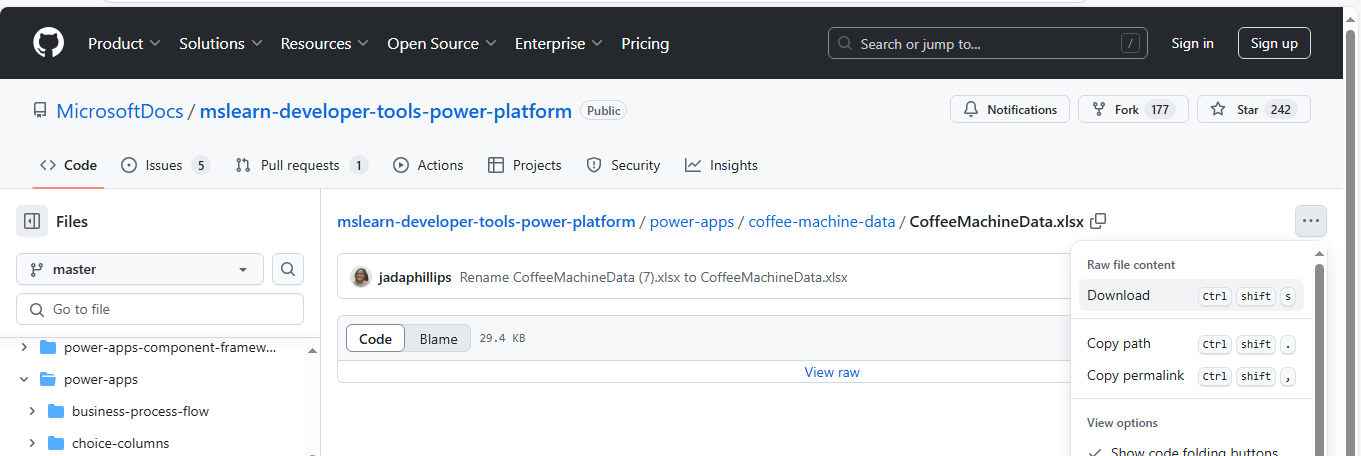Collapse the power-apps folder
This screenshot has width=1361, height=456.
coord(24,380)
